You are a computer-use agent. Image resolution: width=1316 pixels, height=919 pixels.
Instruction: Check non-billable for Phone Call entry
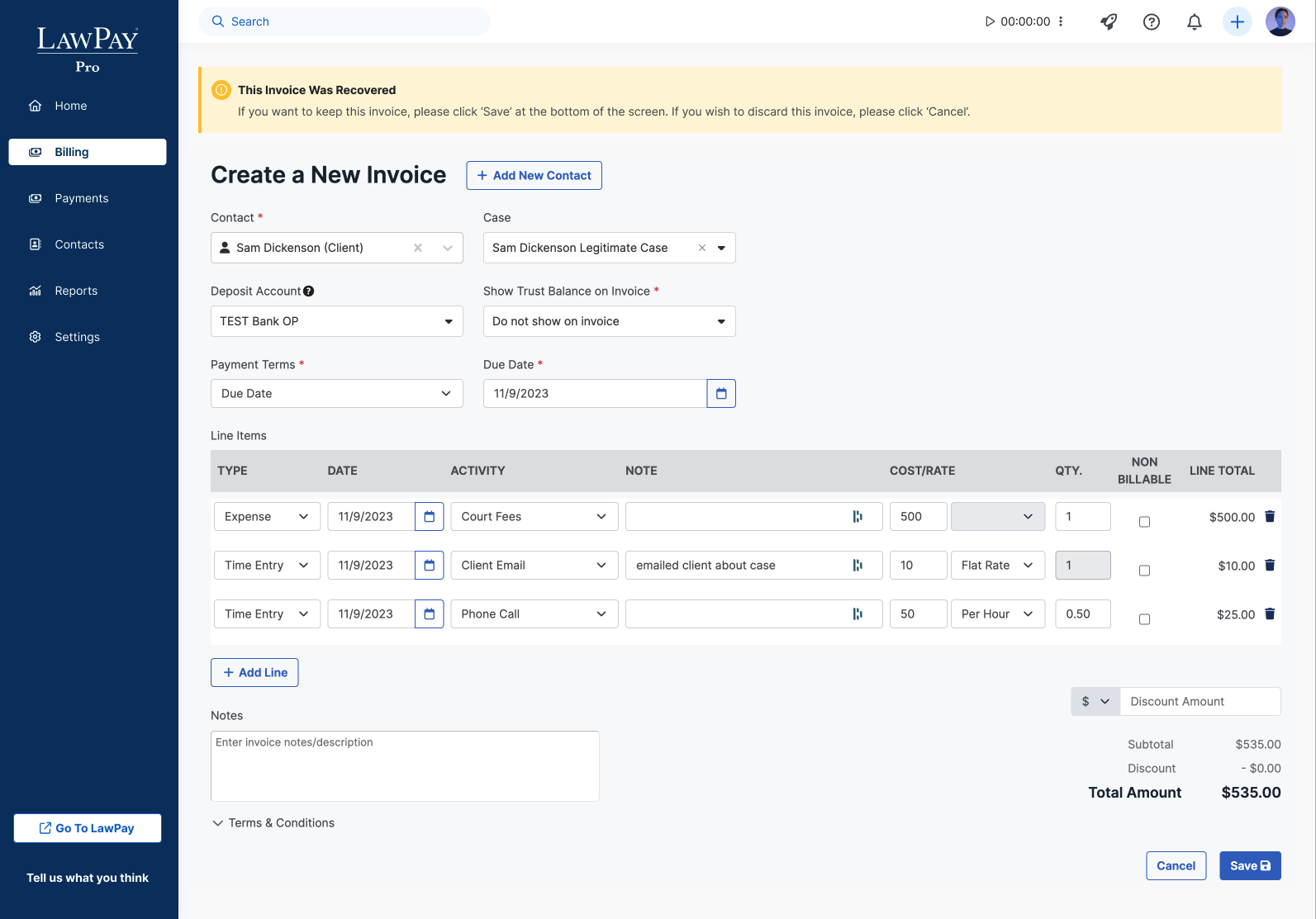coord(1144,619)
